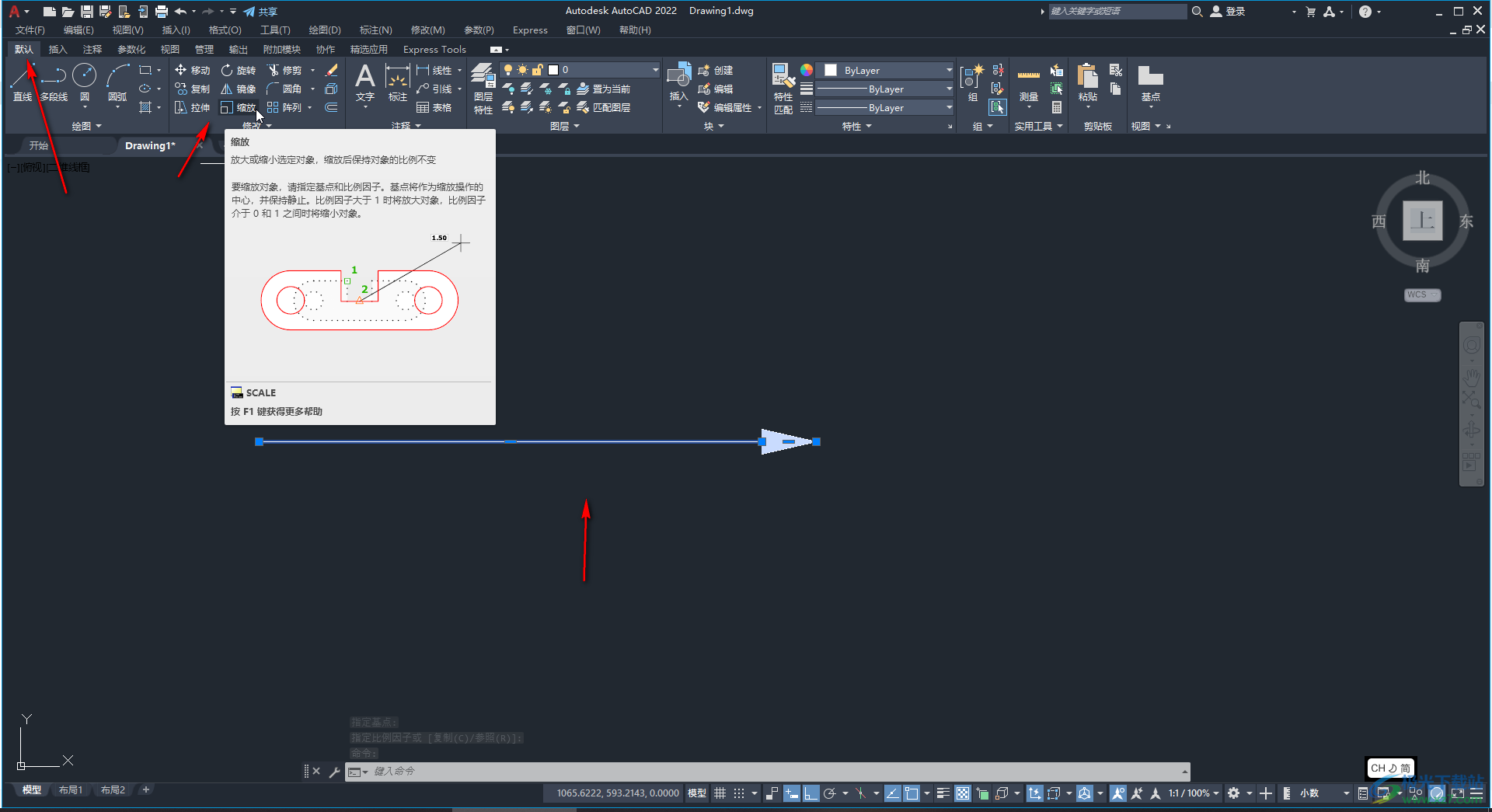Expand the Draw (绘图) panel
Screen dimensions: 1492x812
pos(86,126)
